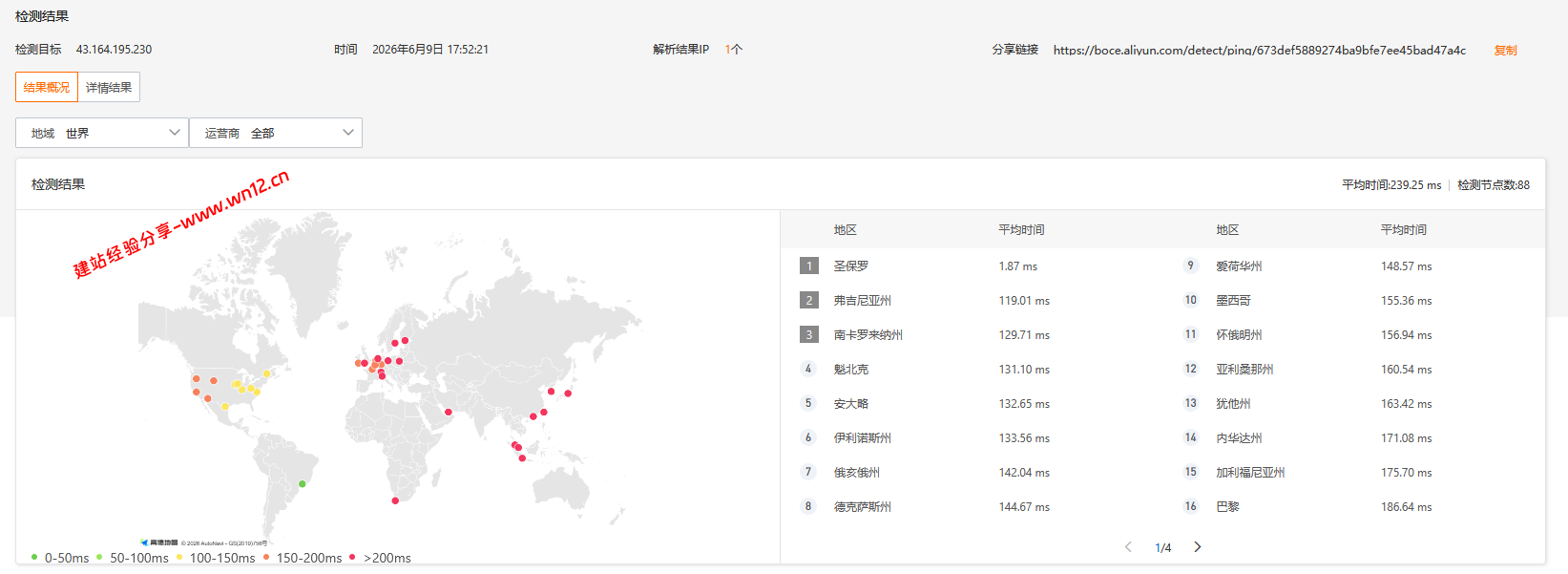Click the 148.57 ms value

tap(1407, 266)
